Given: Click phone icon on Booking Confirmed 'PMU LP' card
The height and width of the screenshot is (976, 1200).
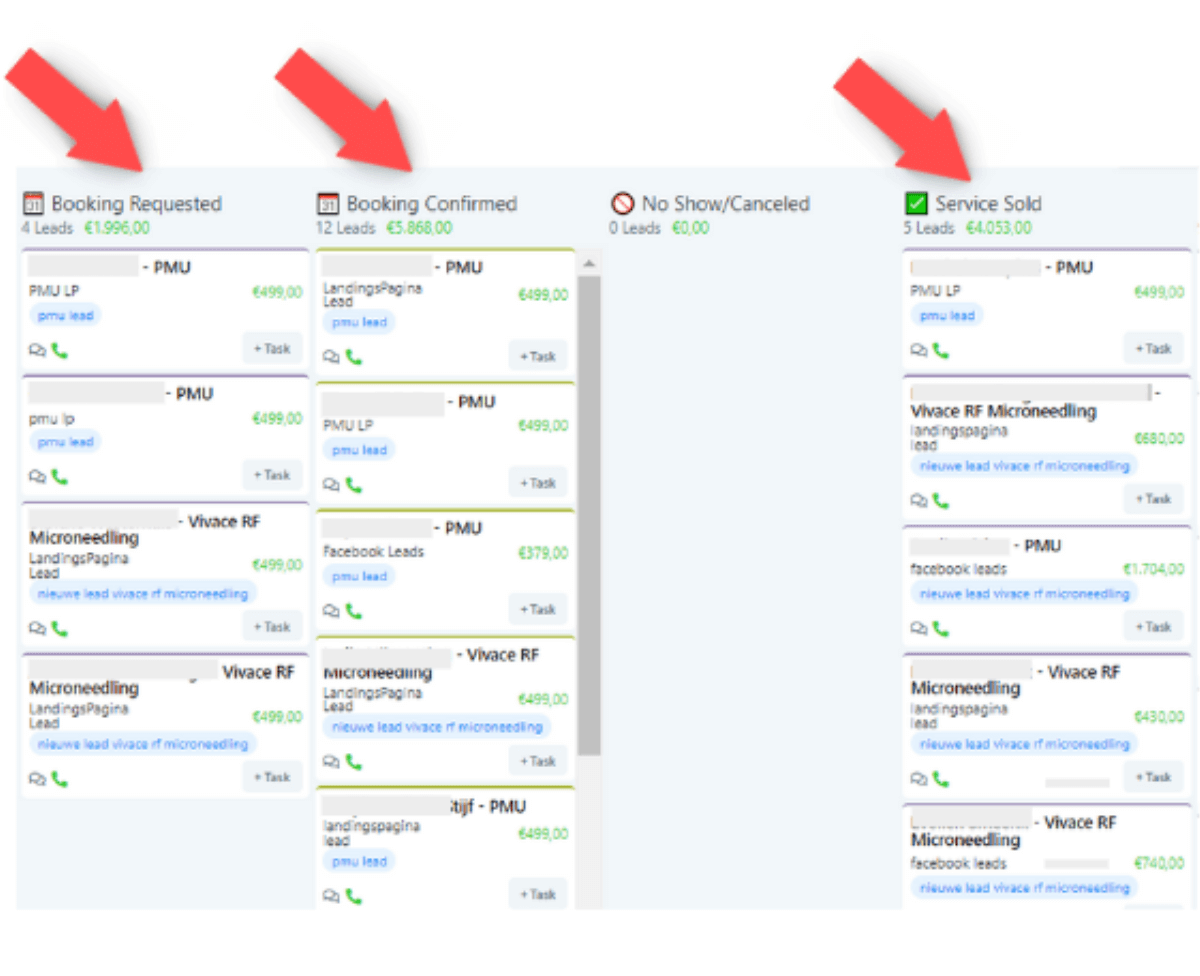Looking at the screenshot, I should 354,484.
